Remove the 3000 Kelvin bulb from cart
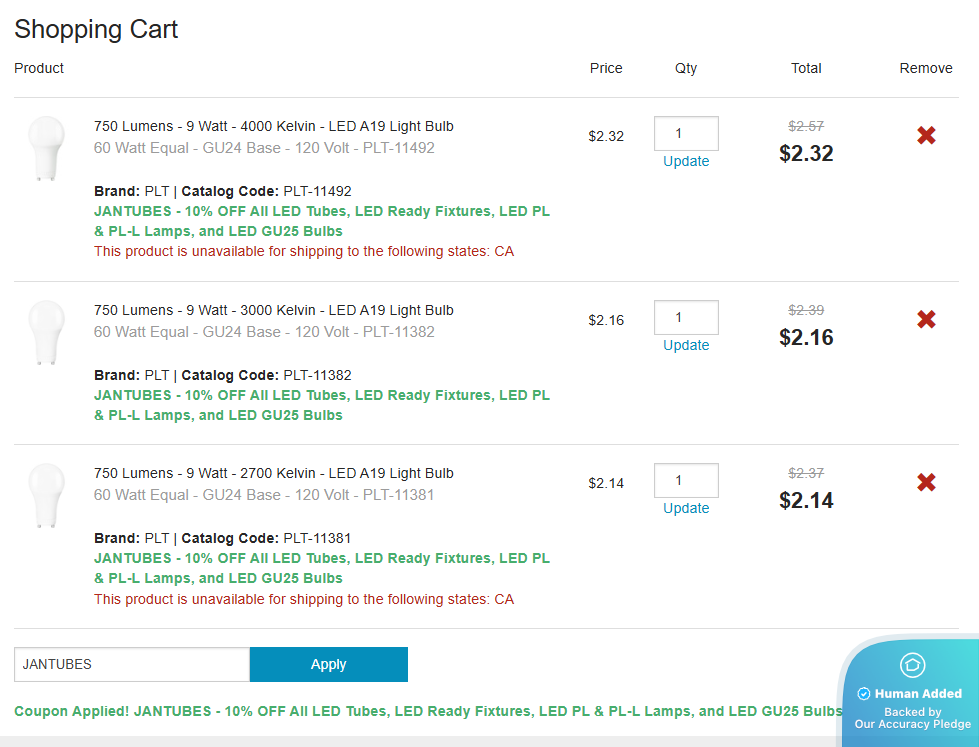979x747 pixels. pos(926,320)
